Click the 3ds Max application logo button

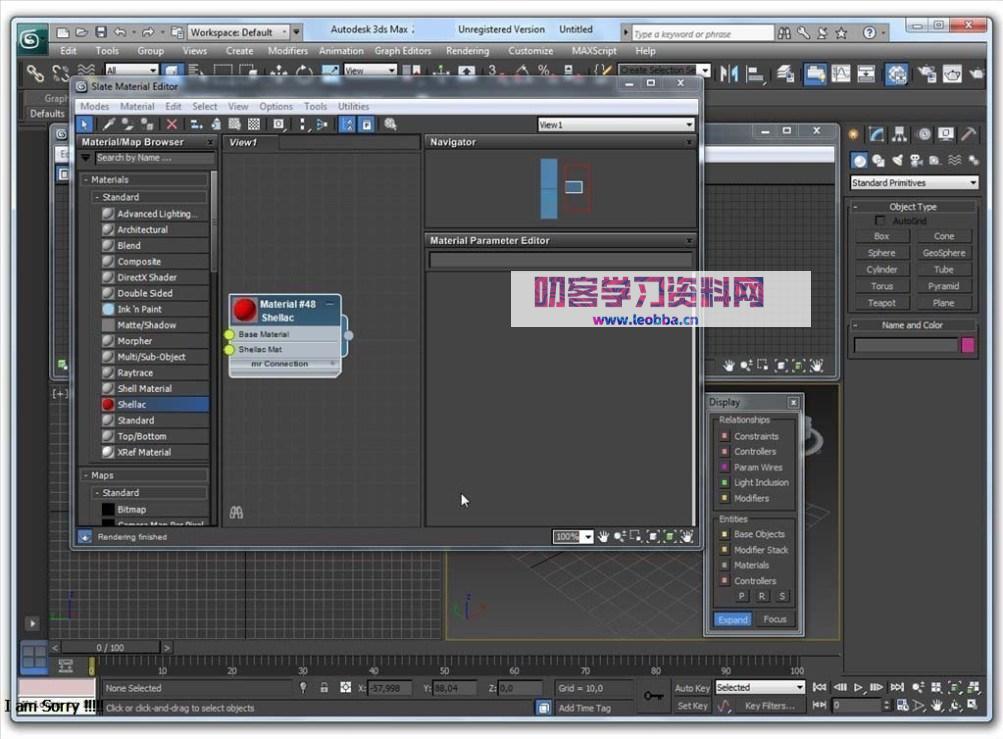[30, 40]
